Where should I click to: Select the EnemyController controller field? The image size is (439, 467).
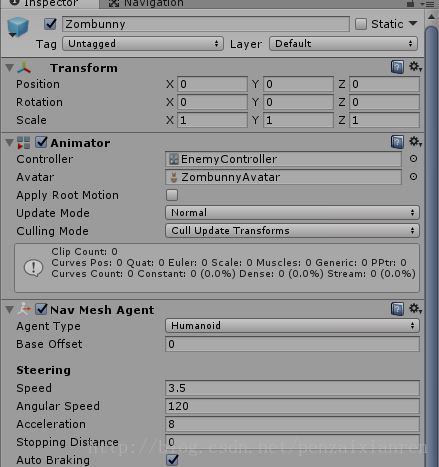[283, 159]
